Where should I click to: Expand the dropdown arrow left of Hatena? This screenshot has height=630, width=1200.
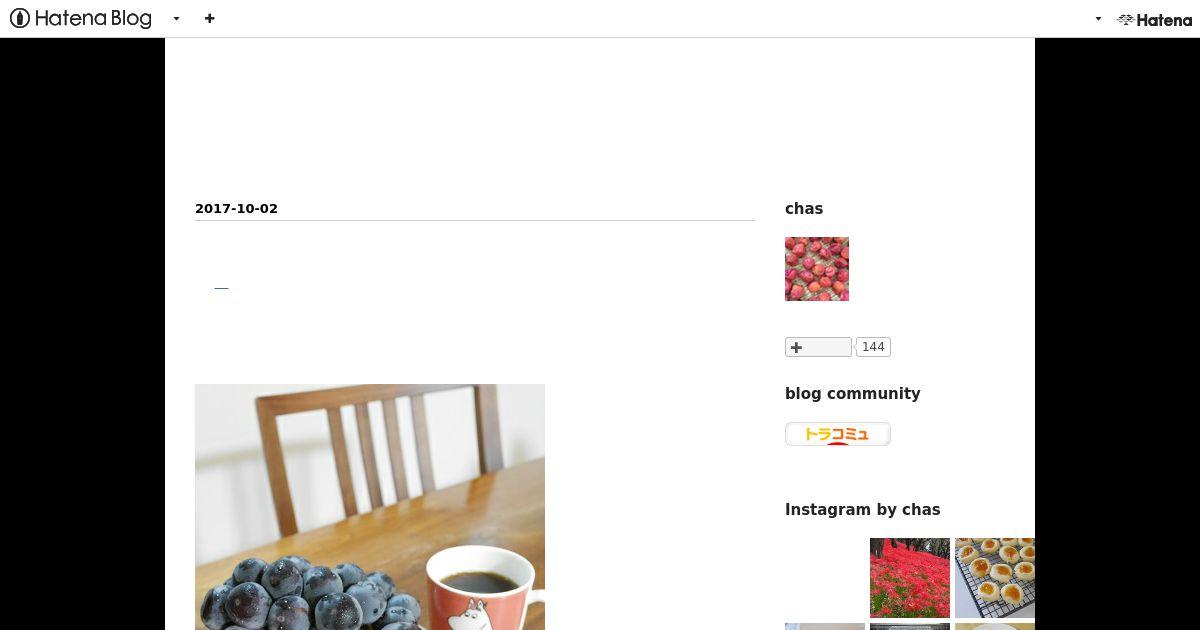(x=1098, y=19)
